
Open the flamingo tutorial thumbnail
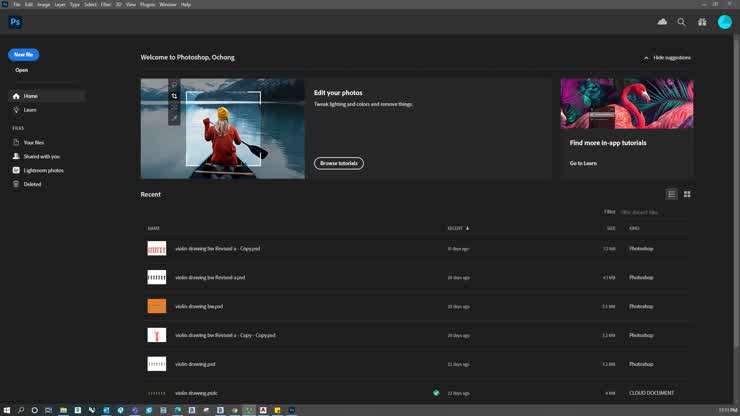(627, 103)
